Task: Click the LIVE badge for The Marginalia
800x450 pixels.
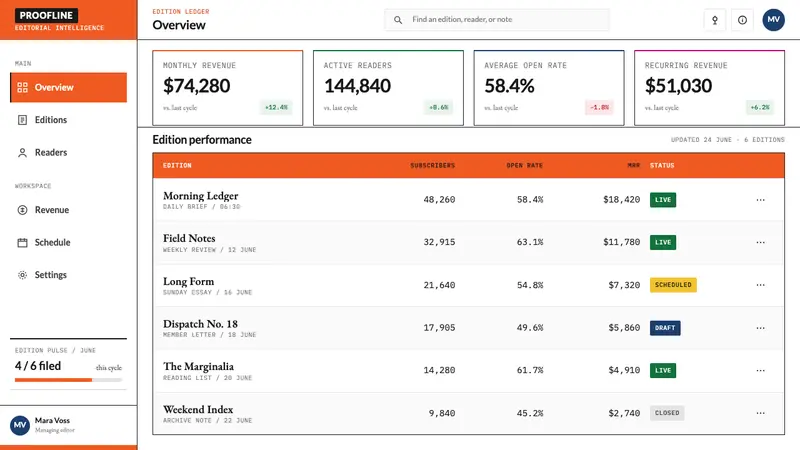Action: pyautogui.click(x=663, y=370)
